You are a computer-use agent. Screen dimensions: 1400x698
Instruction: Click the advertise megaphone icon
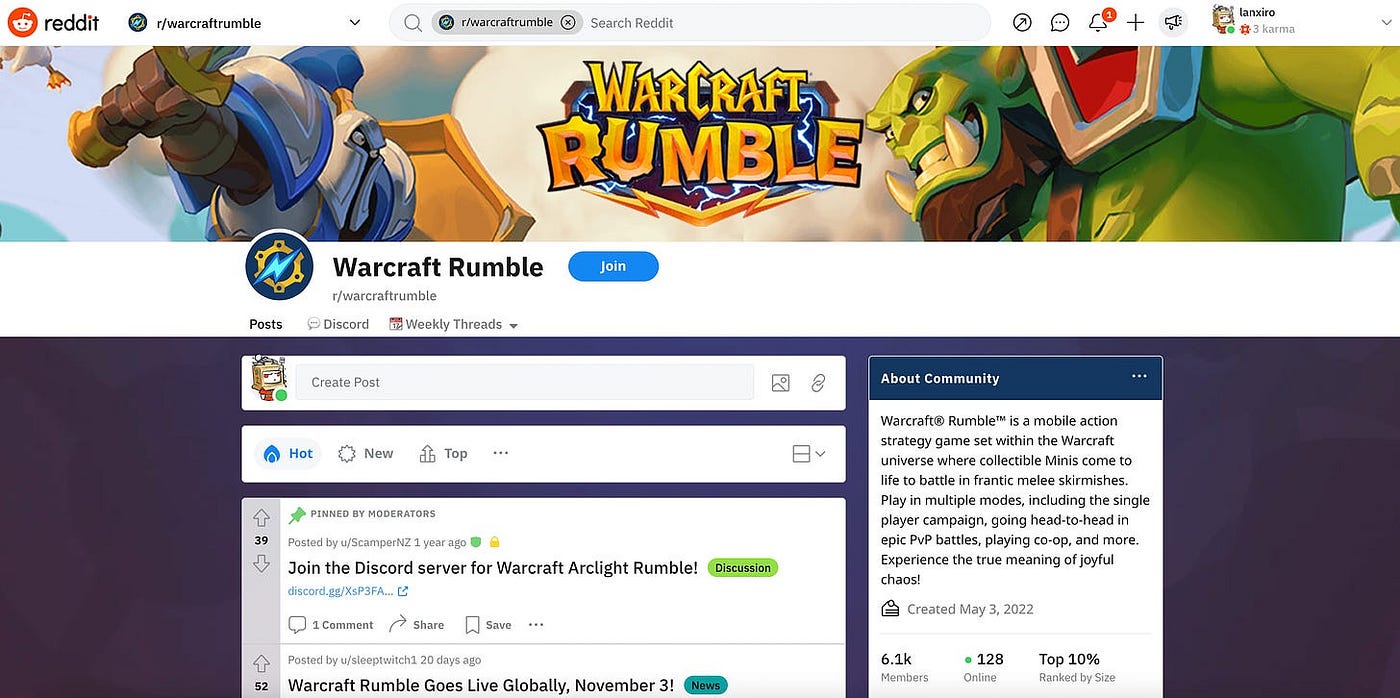(1173, 22)
